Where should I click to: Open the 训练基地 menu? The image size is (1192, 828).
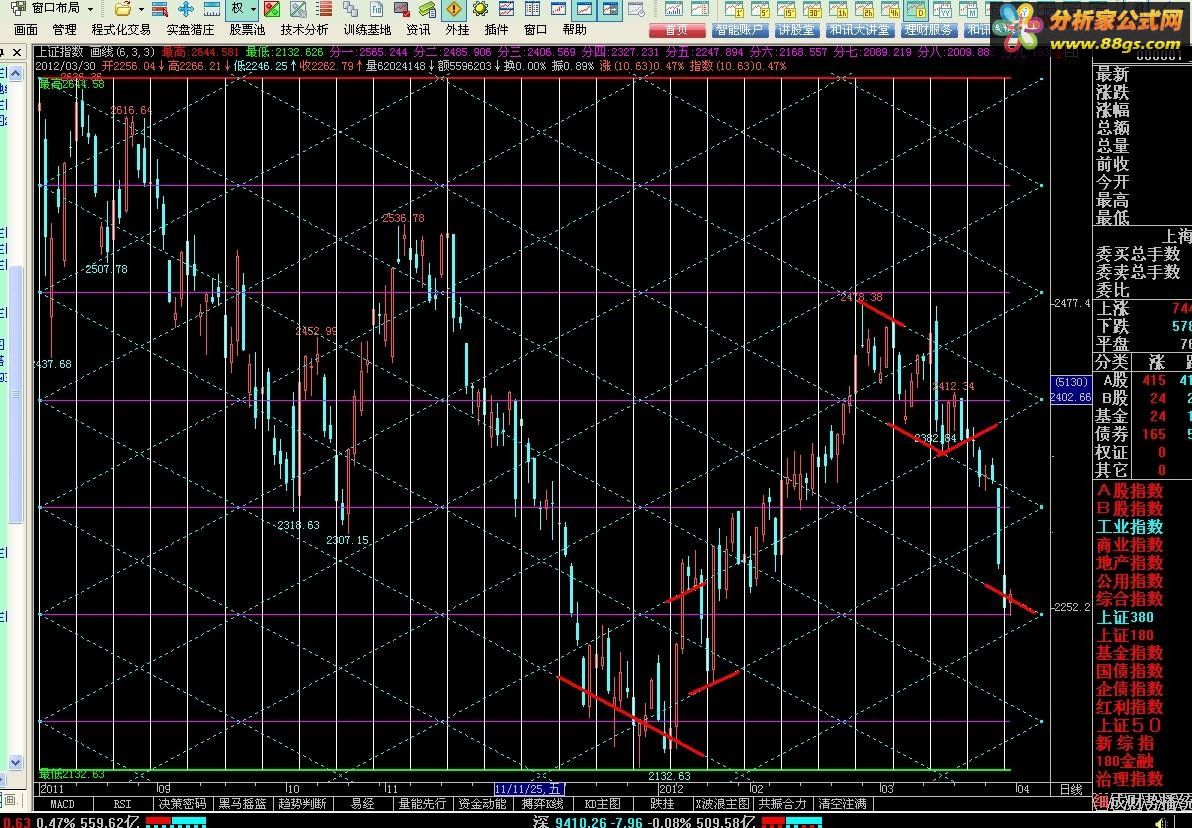[367, 30]
